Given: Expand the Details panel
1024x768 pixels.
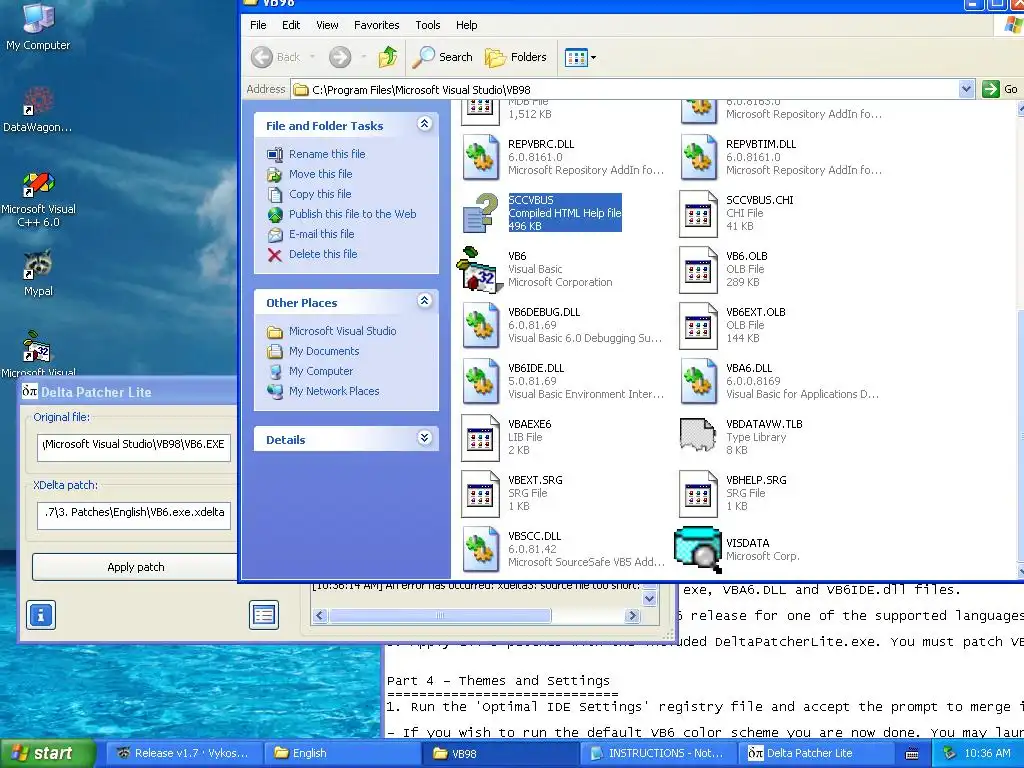Looking at the screenshot, I should (x=424, y=438).
